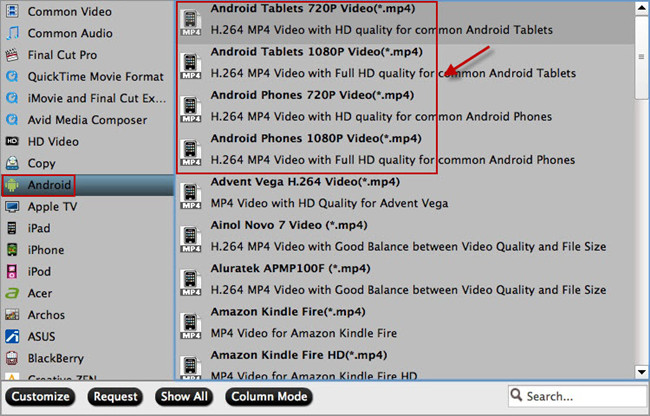The width and height of the screenshot is (650, 416).
Task: Select the Archos category label
Action: pyautogui.click(x=46, y=315)
